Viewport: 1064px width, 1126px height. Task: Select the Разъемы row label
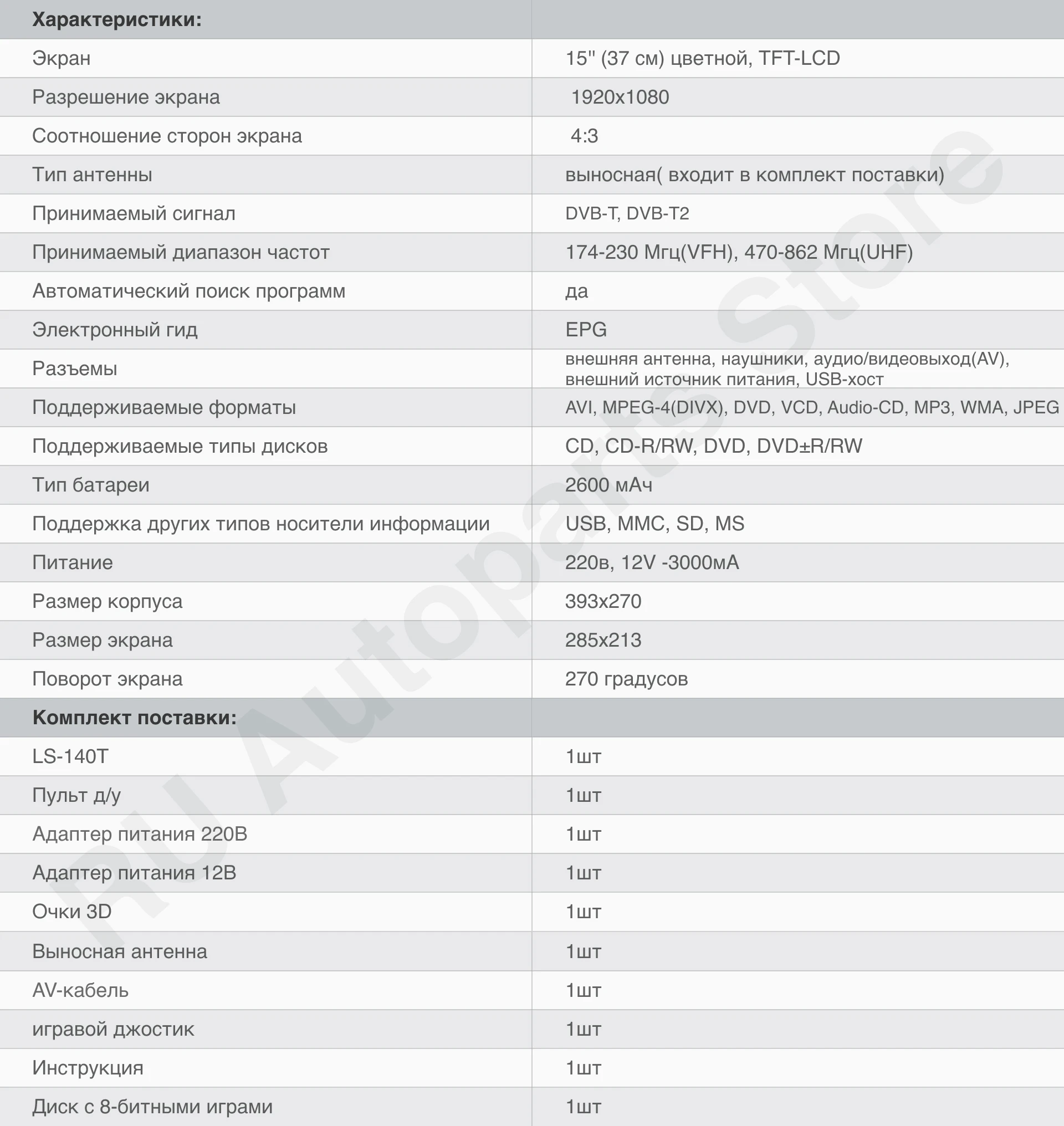[x=74, y=368]
